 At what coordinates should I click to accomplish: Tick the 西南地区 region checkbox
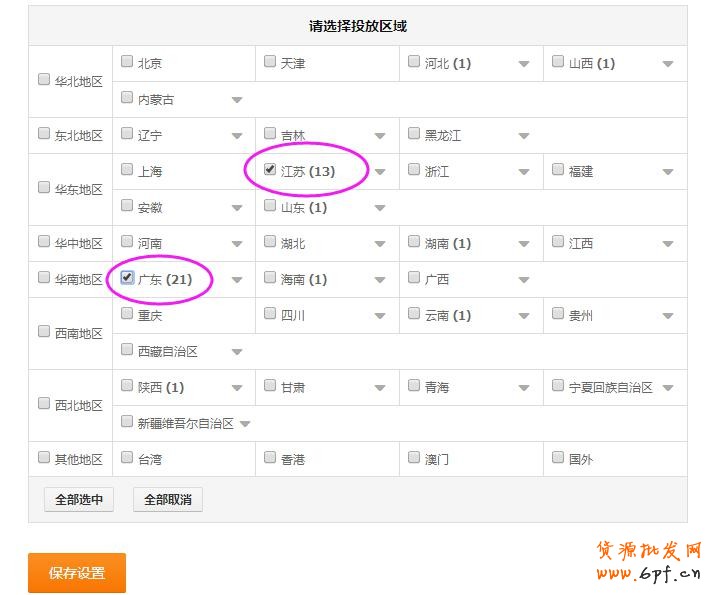click(44, 332)
